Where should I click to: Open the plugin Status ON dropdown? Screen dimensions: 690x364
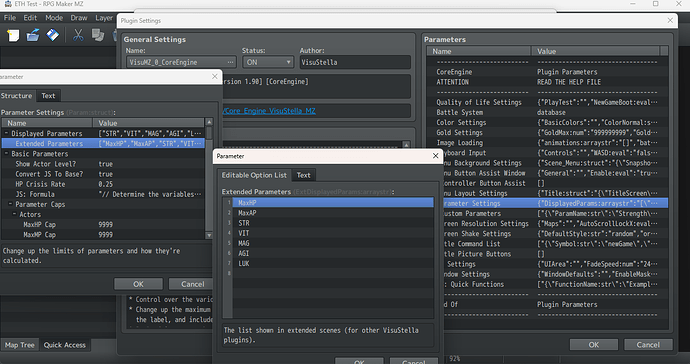268,62
